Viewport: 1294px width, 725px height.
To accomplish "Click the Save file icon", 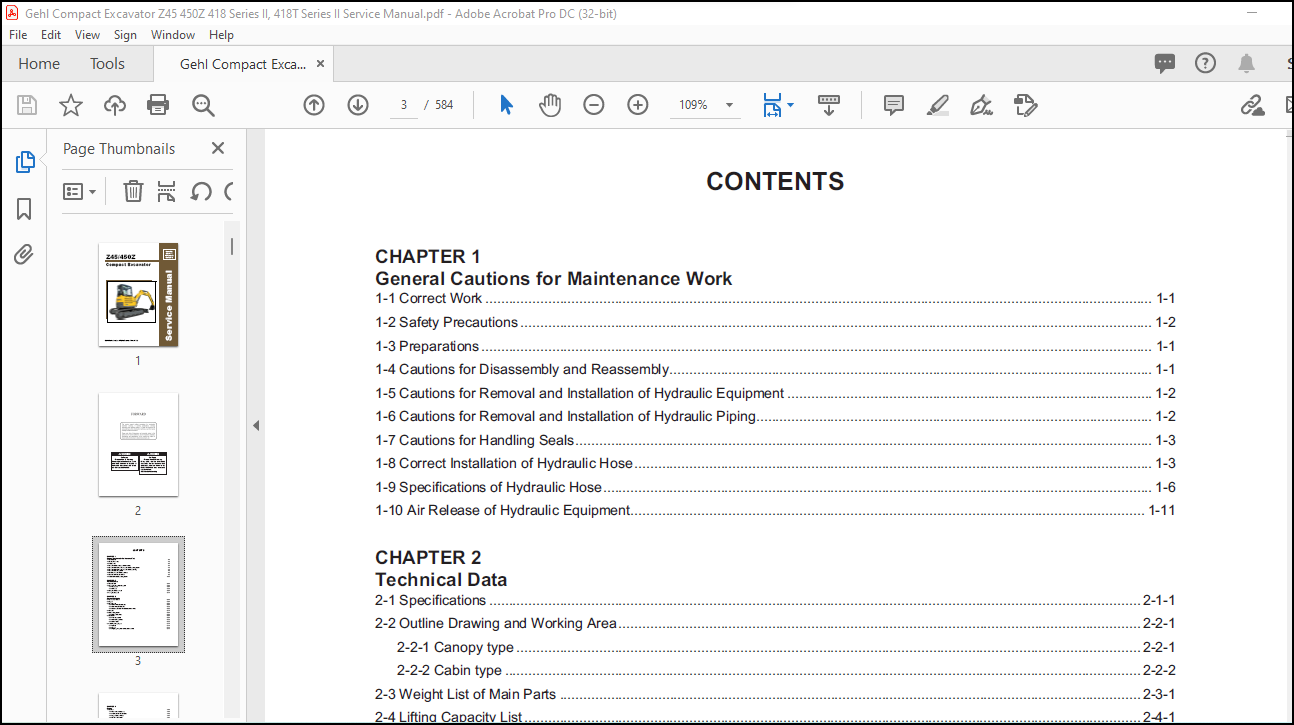I will (x=27, y=105).
